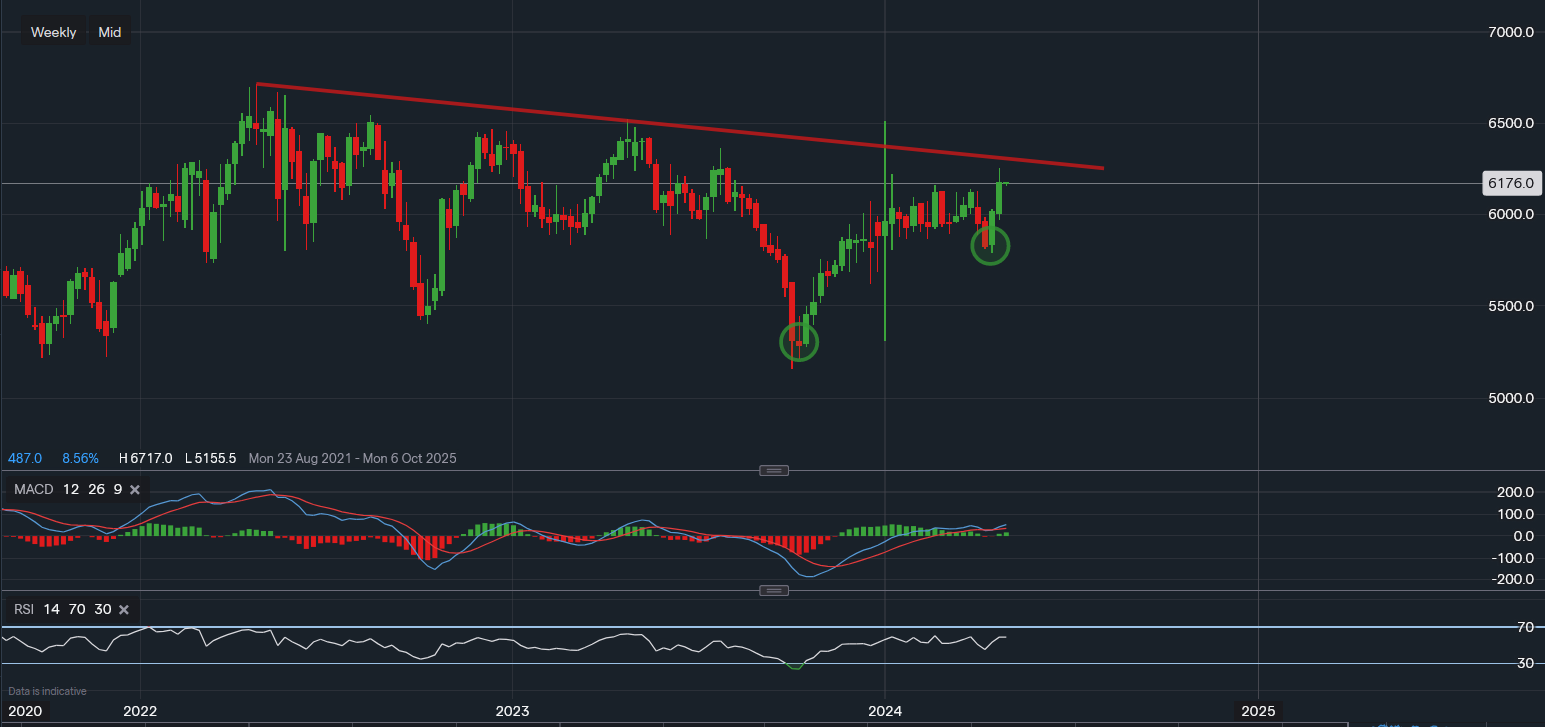
Task: Click the 7000.0 price axis label
Action: [x=1510, y=32]
